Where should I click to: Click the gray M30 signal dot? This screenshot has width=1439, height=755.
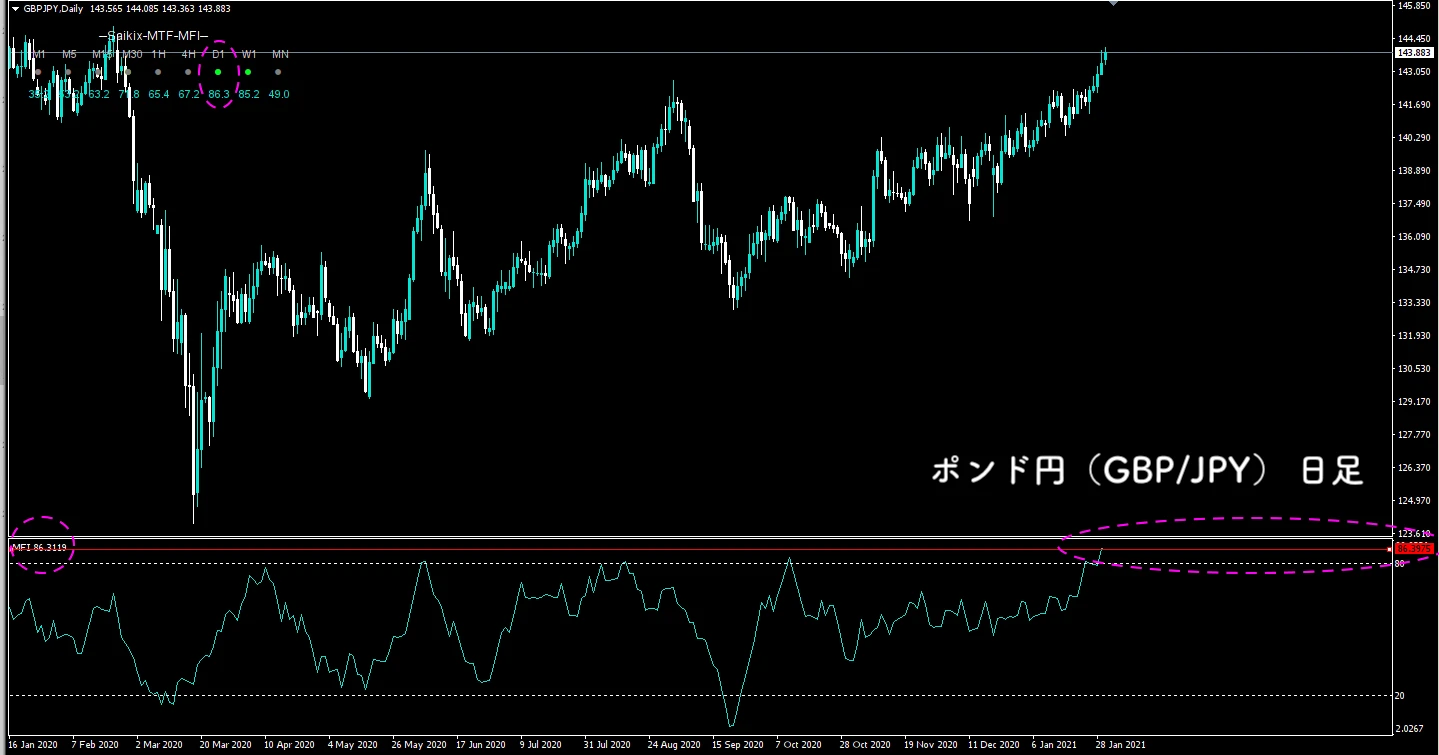128,72
